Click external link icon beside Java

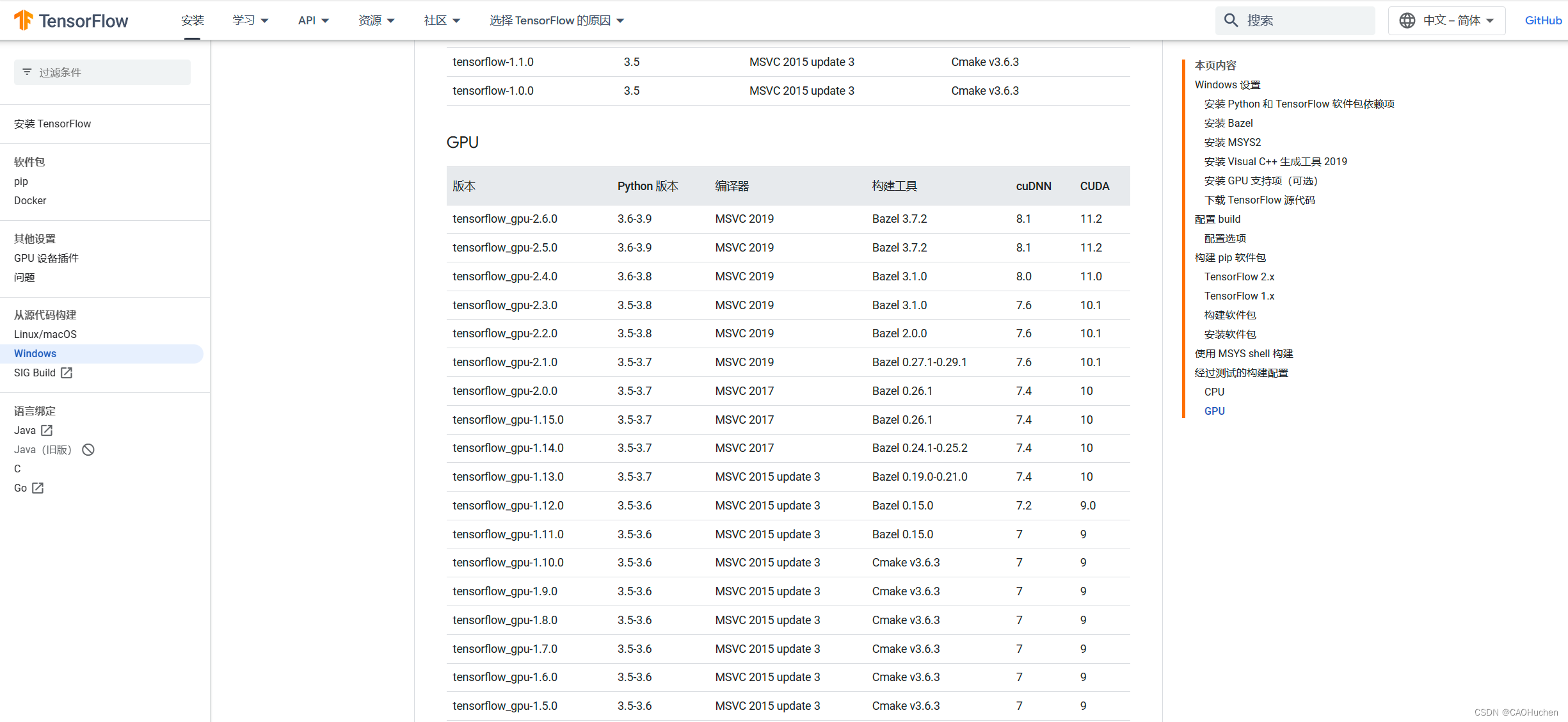tap(47, 430)
